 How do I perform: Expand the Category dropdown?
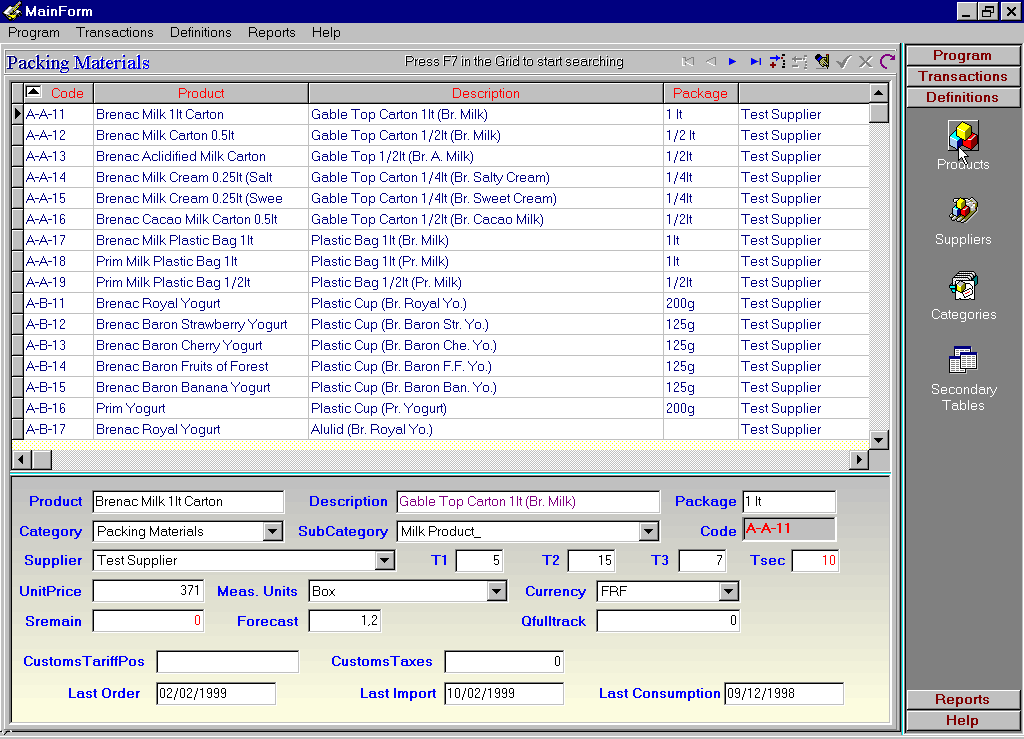pos(273,532)
